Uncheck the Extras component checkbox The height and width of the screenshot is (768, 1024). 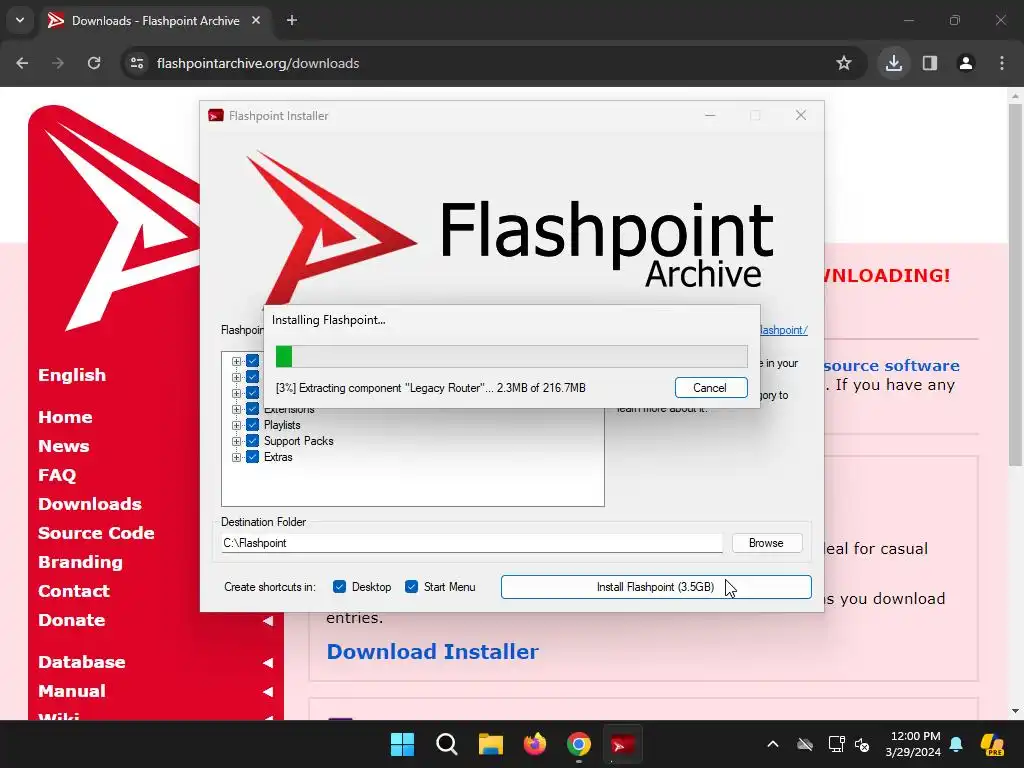coord(252,457)
